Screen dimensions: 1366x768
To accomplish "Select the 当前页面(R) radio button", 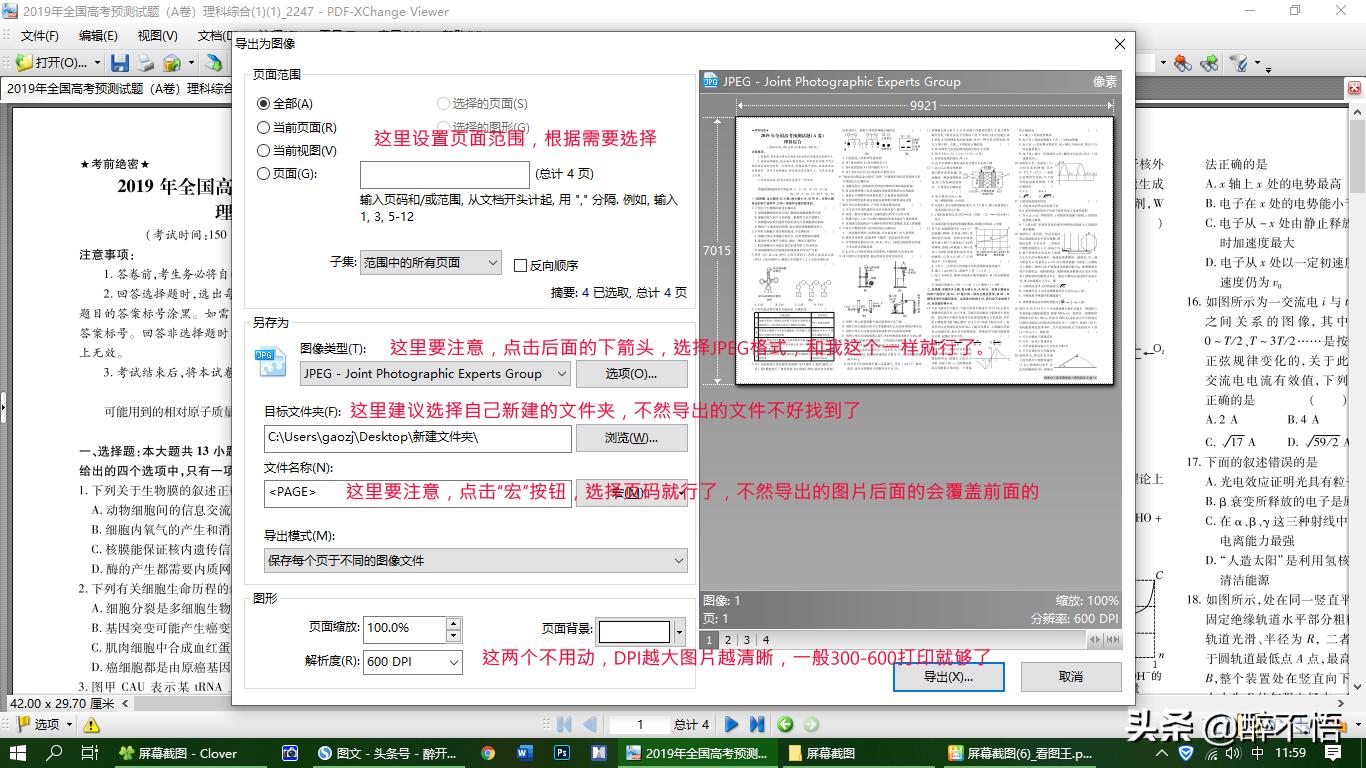I will [x=261, y=127].
